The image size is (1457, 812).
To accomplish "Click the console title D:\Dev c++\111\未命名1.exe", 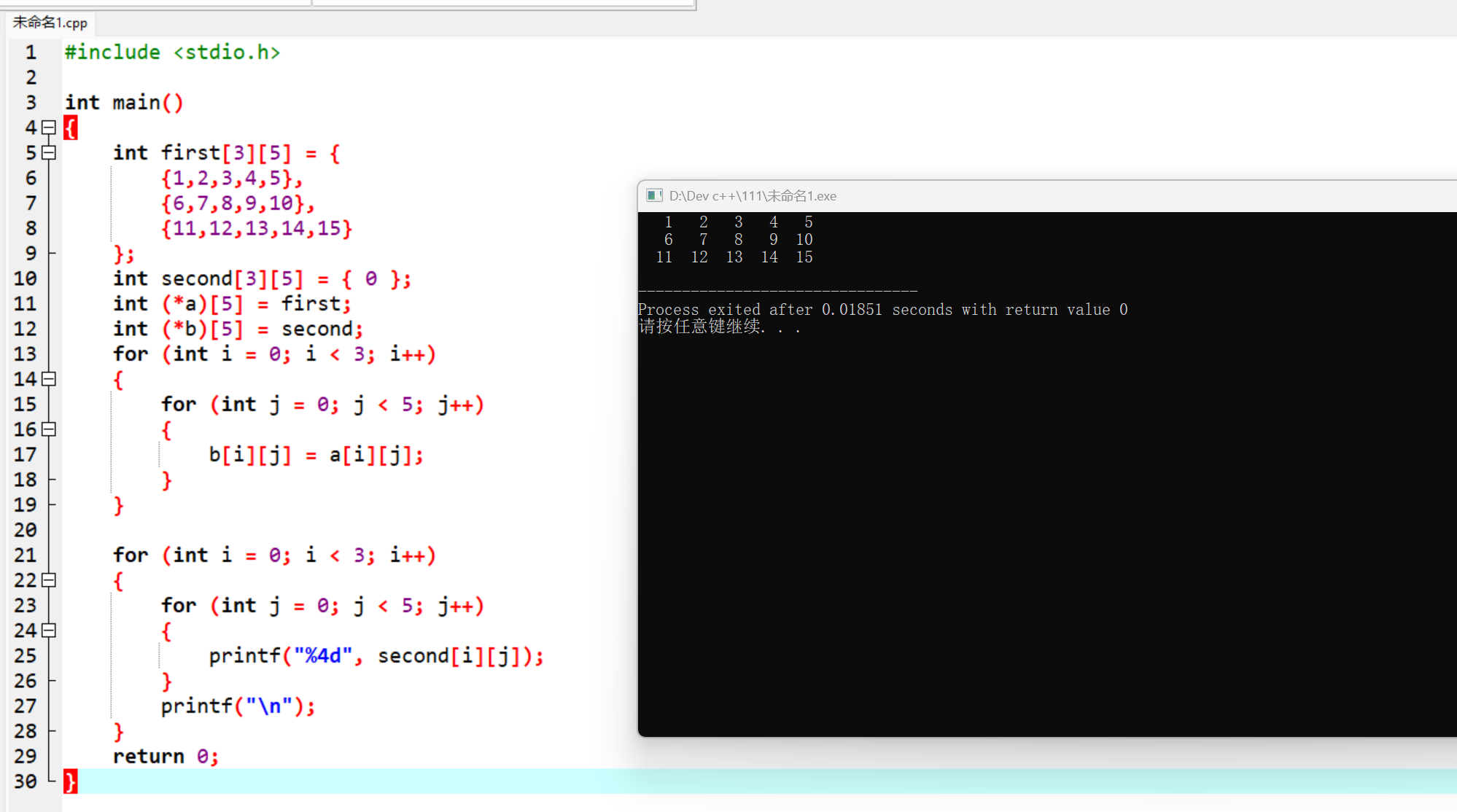I will click(753, 196).
